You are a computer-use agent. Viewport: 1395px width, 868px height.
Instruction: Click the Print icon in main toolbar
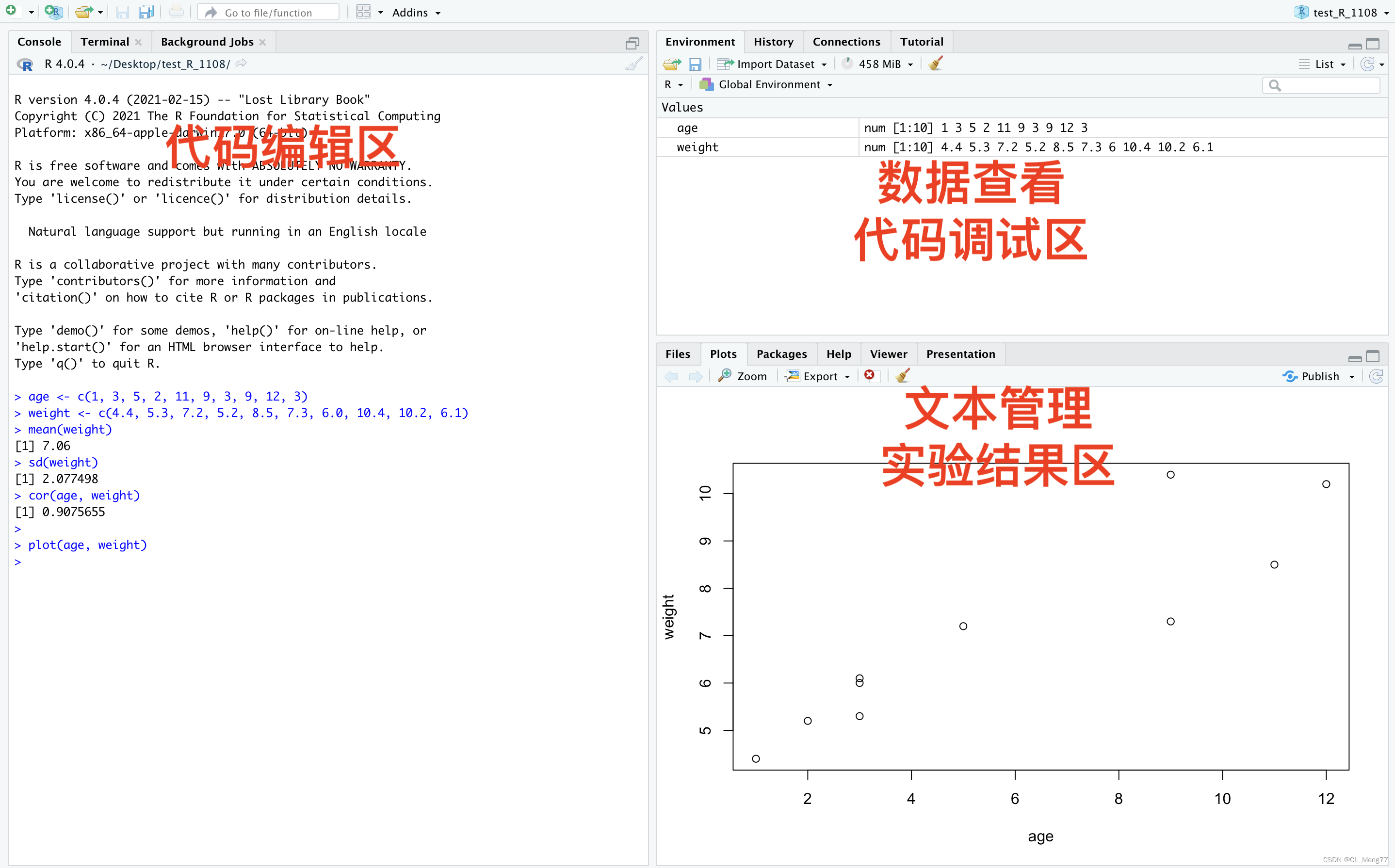point(176,12)
